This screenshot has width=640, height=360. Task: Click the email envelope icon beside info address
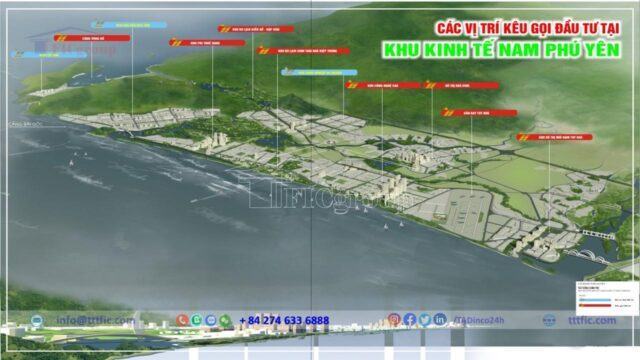coord(37,320)
